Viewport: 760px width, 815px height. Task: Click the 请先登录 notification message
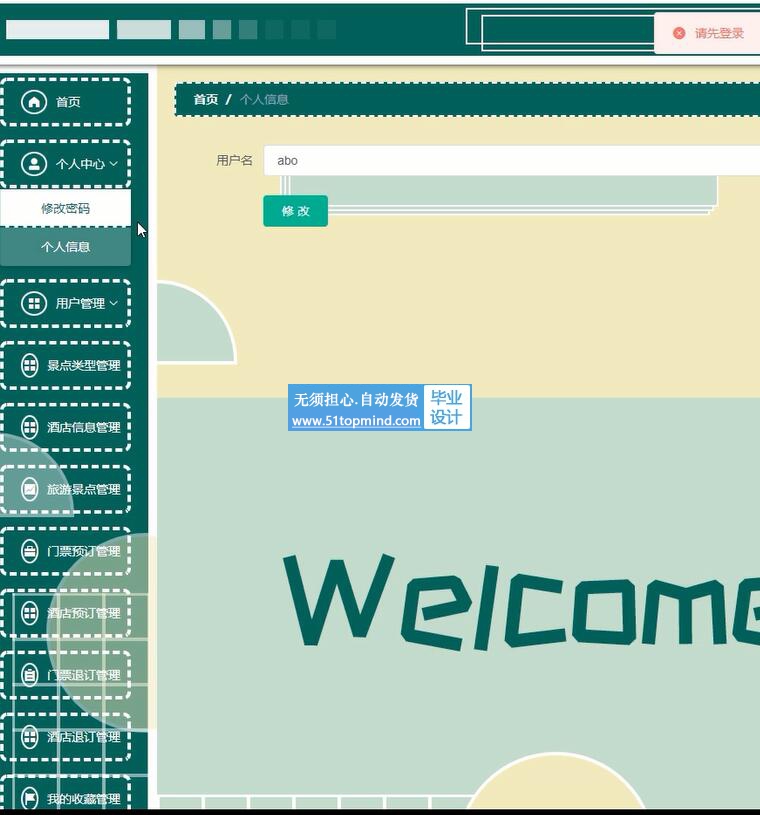tap(719, 33)
